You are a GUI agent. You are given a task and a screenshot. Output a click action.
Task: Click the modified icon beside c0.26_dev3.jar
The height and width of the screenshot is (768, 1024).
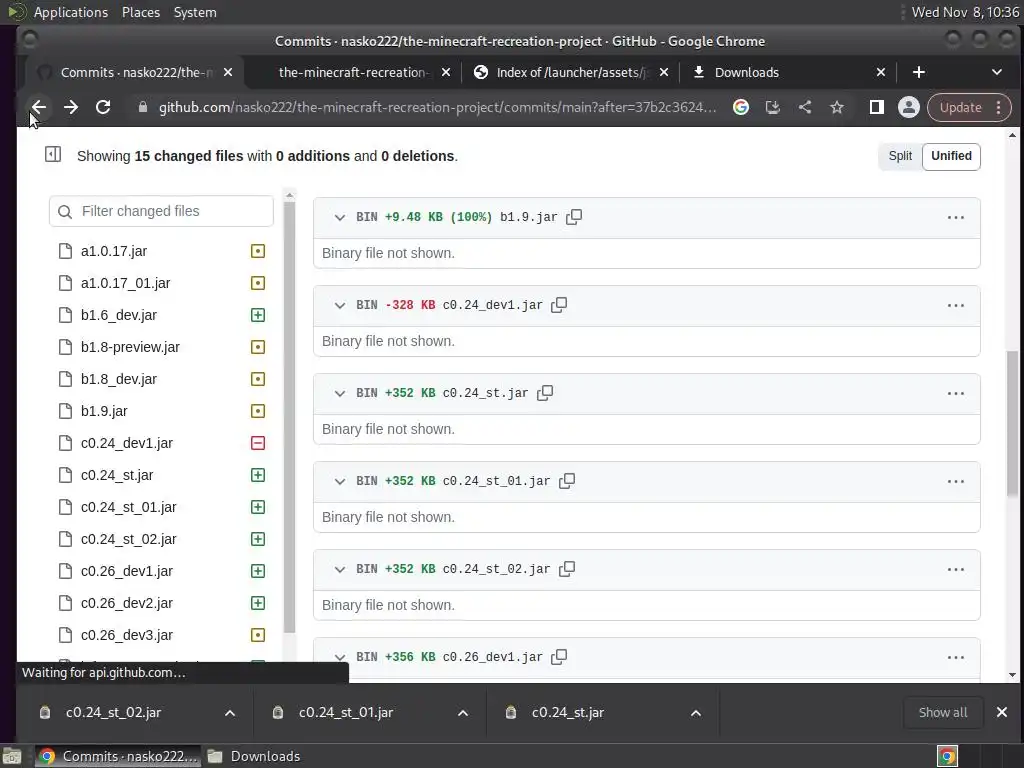pos(258,635)
